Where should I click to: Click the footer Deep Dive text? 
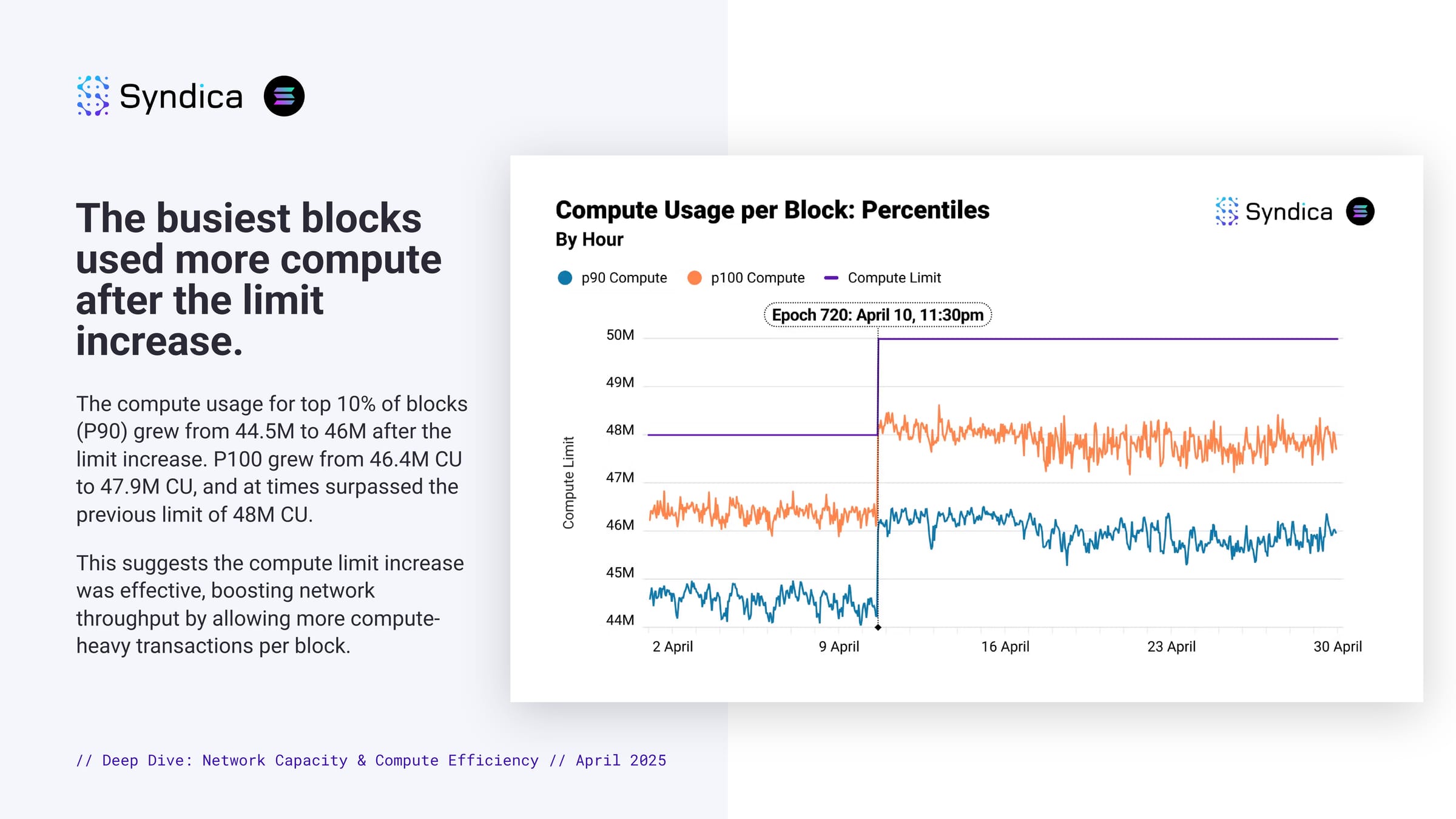tap(371, 760)
